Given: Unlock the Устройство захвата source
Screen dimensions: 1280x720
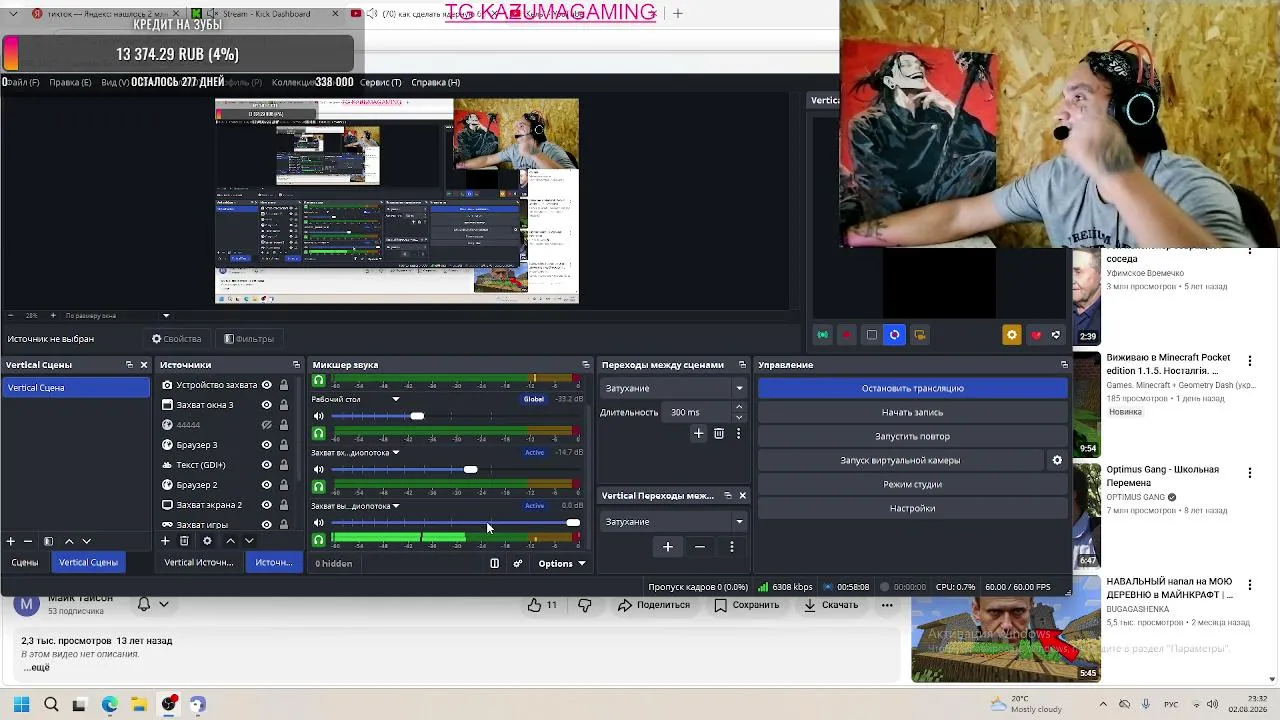Looking at the screenshot, I should point(284,385).
